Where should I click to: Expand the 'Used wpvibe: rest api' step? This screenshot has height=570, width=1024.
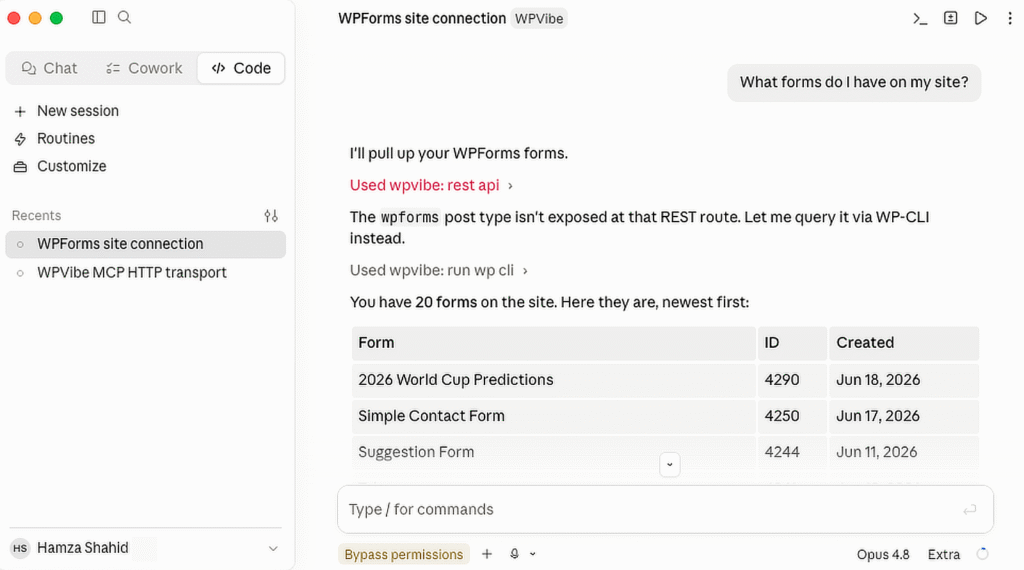pos(431,185)
